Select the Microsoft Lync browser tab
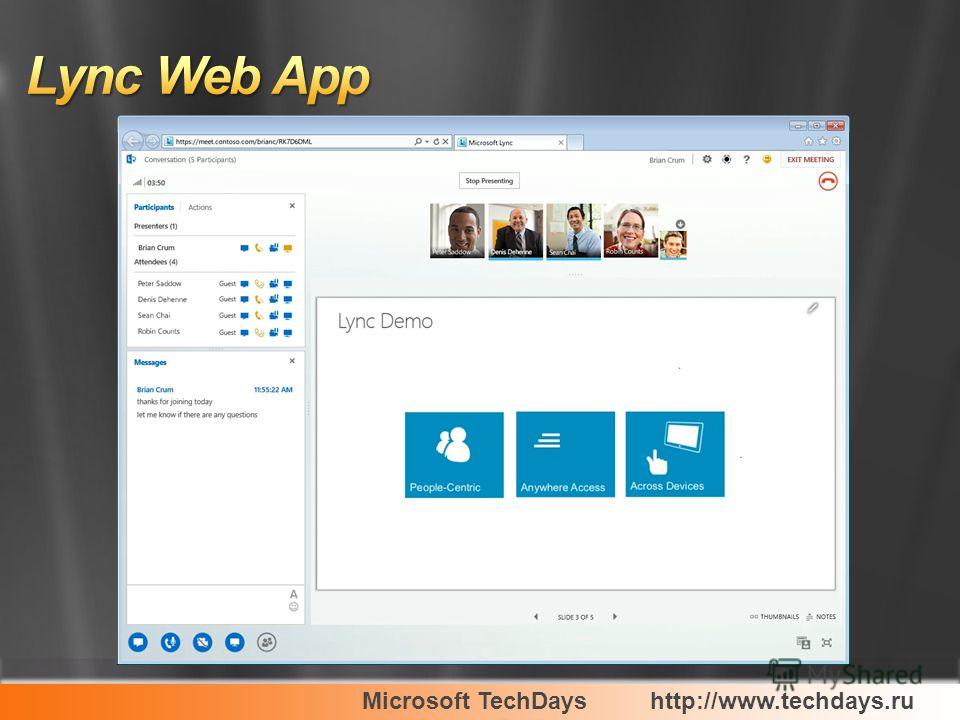Screen dimensions: 960x720 click(511, 142)
